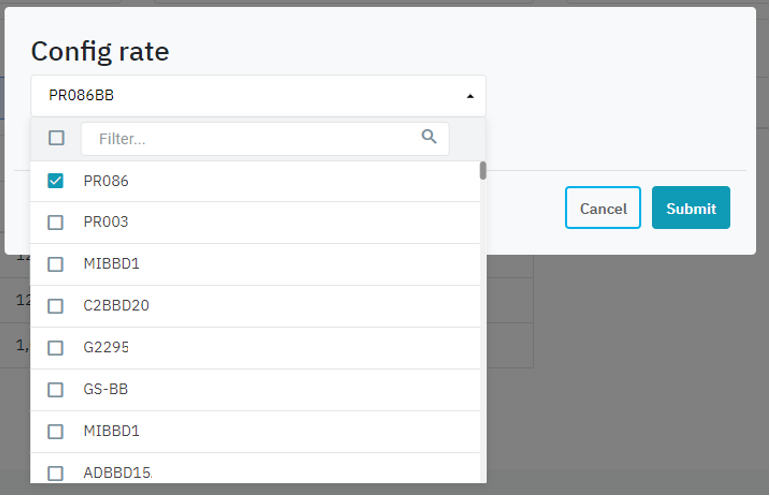Pick the PR003 option text
770x497 pixels.
point(106,222)
